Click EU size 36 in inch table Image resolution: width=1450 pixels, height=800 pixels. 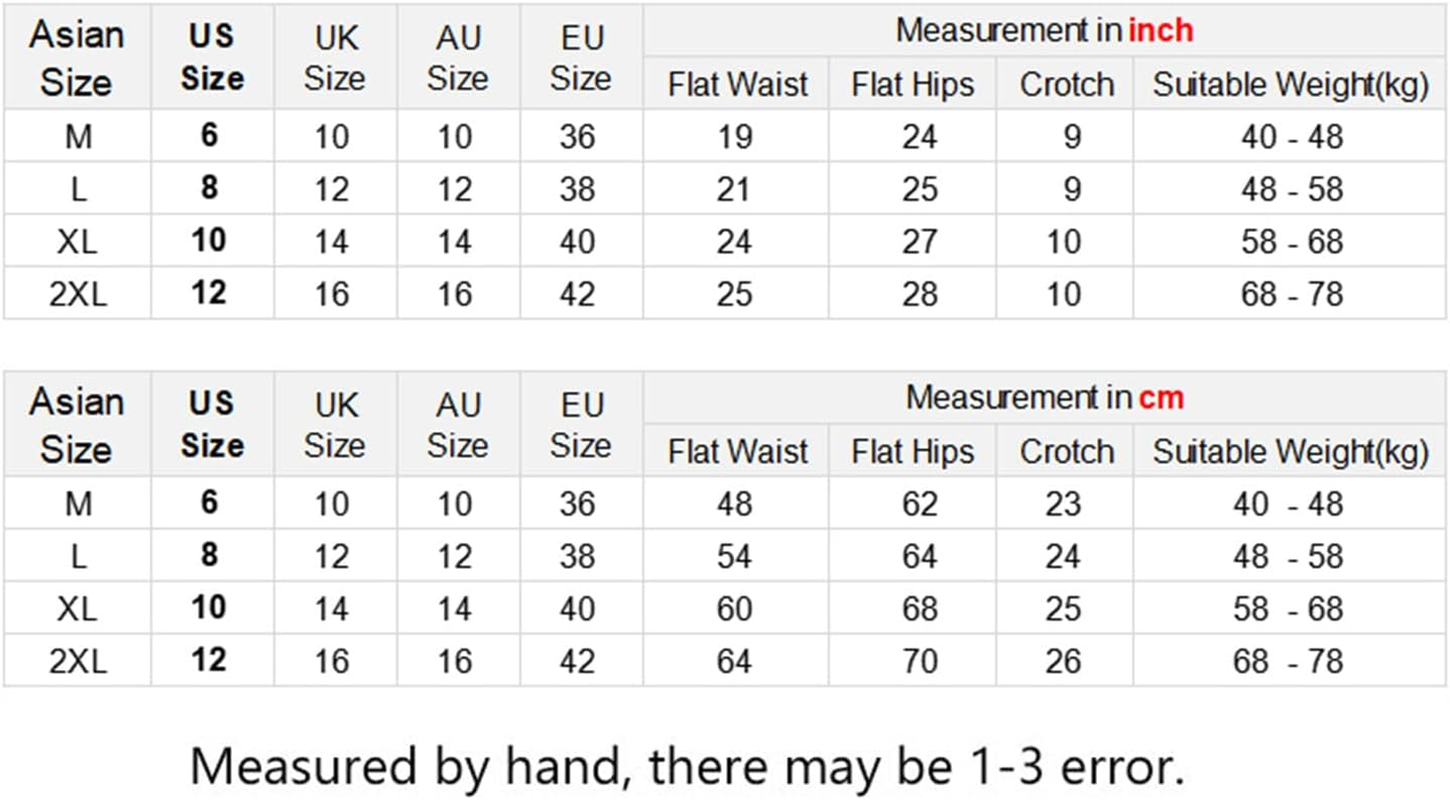point(578,137)
